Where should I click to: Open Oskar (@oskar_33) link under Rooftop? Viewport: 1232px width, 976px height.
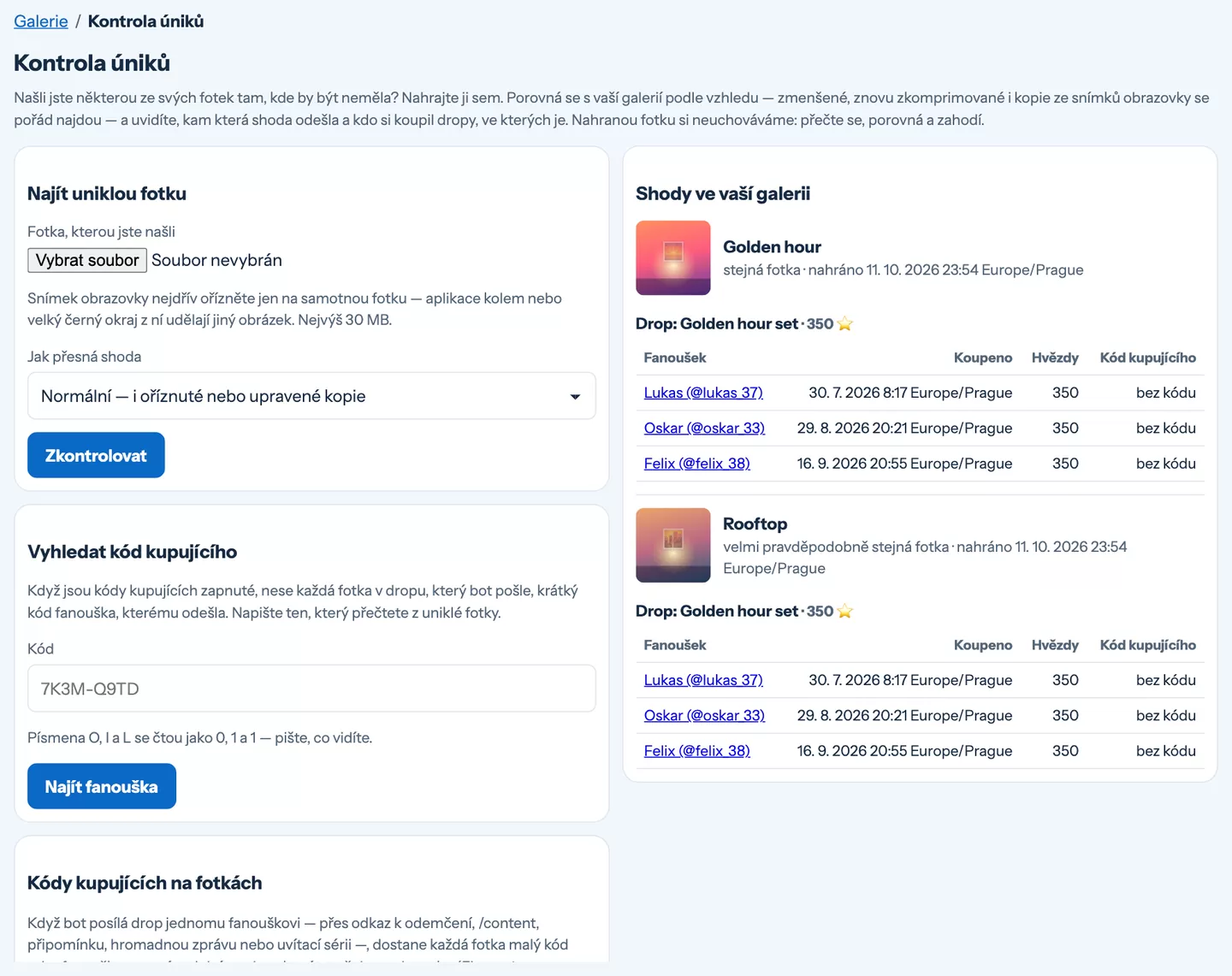[x=704, y=715]
